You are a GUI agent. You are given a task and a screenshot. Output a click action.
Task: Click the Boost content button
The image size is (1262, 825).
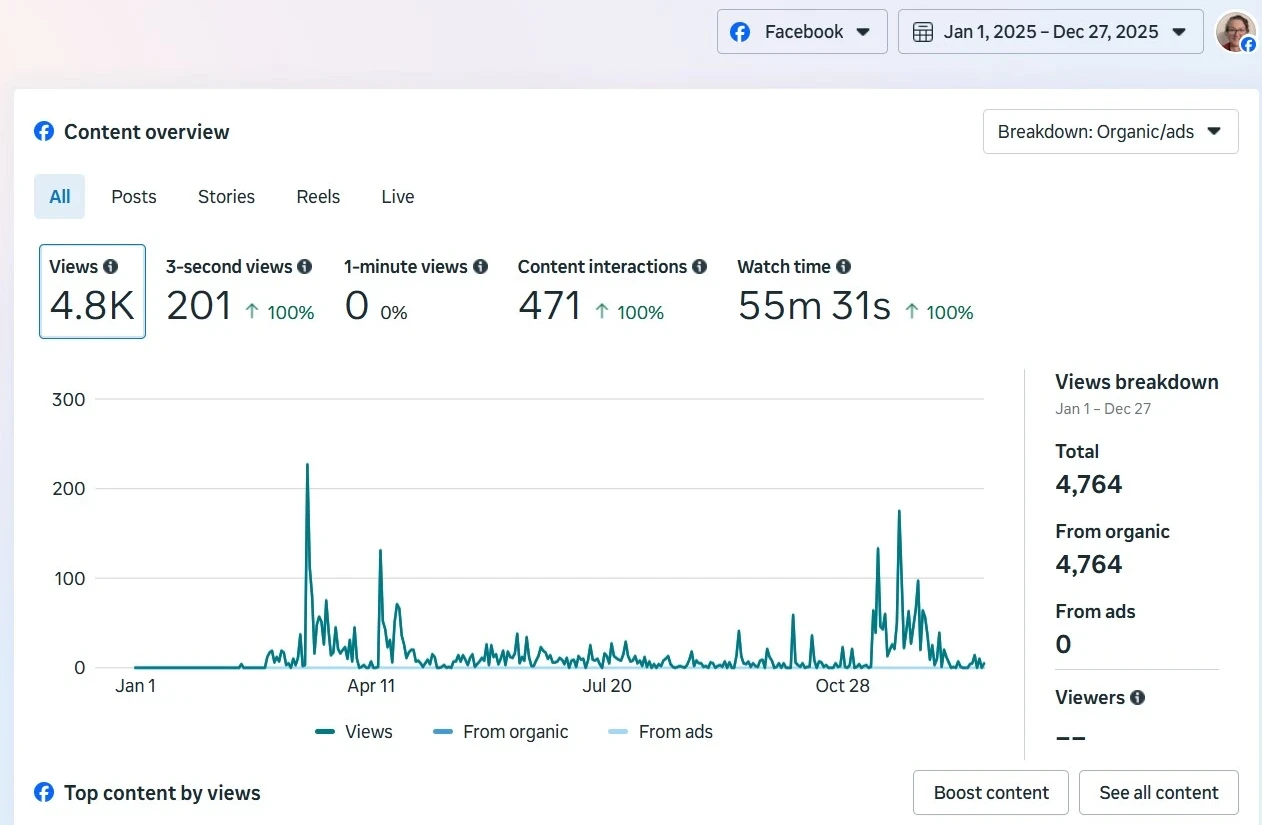(990, 792)
